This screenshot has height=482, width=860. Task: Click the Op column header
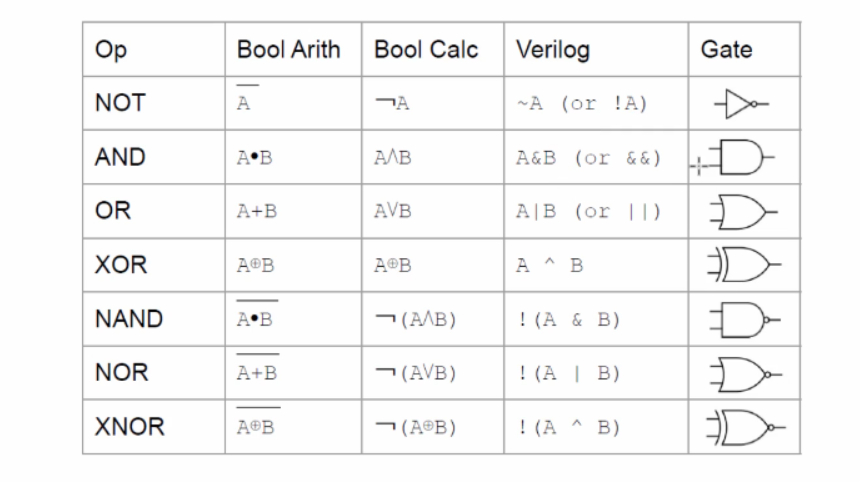(x=111, y=50)
